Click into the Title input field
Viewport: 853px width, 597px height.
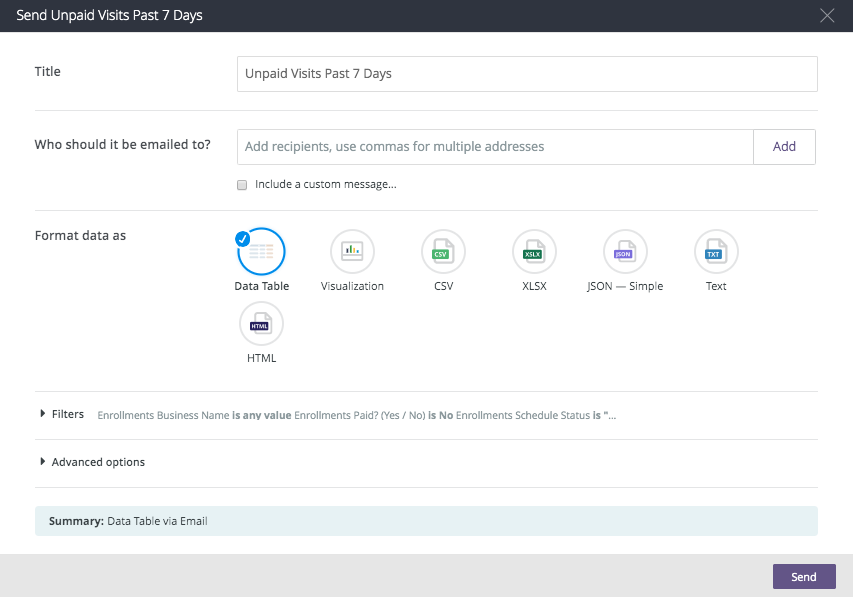pos(527,74)
